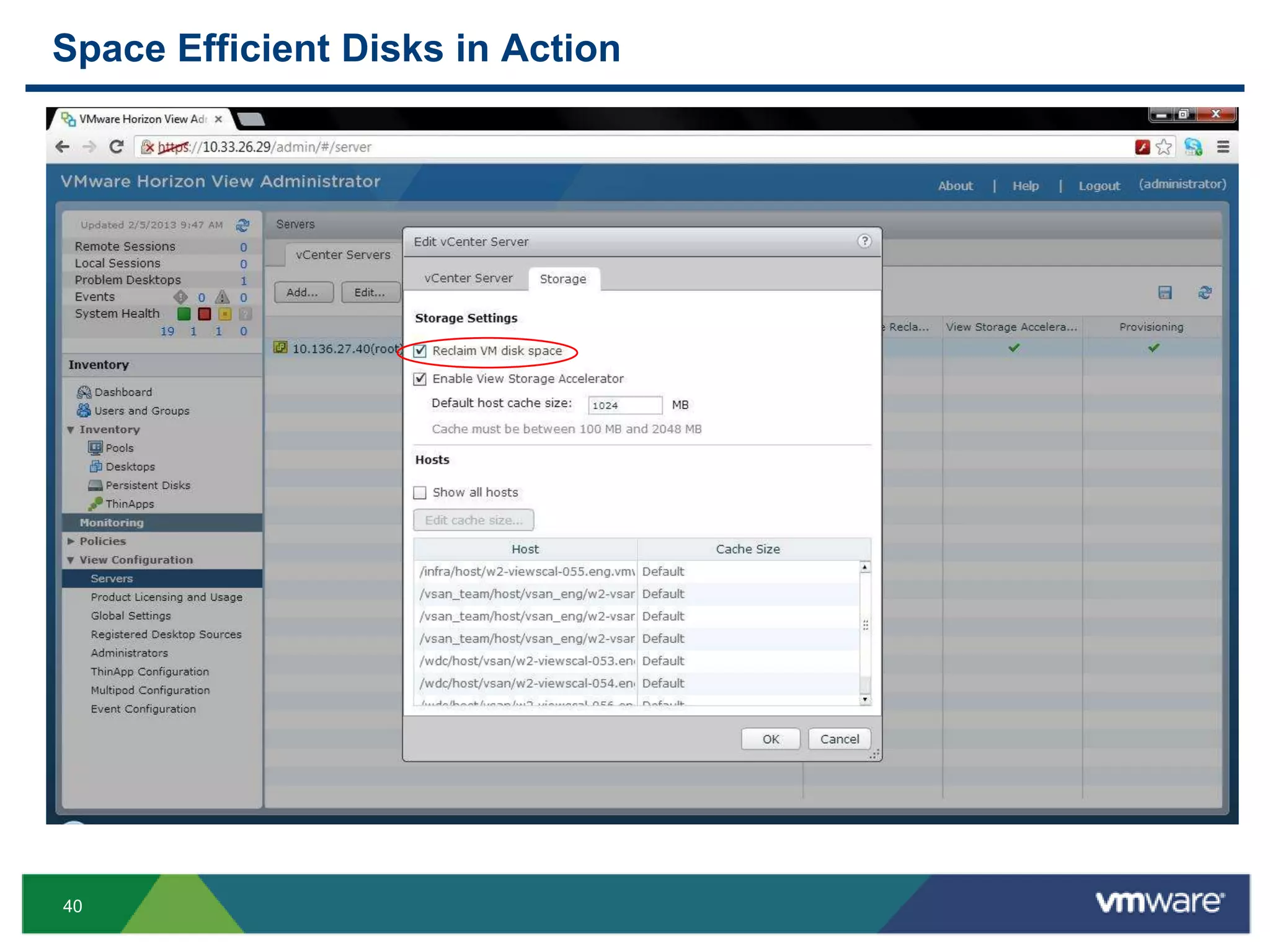Click the Add... button
Viewport: 1270px width, 952px height.
click(303, 292)
